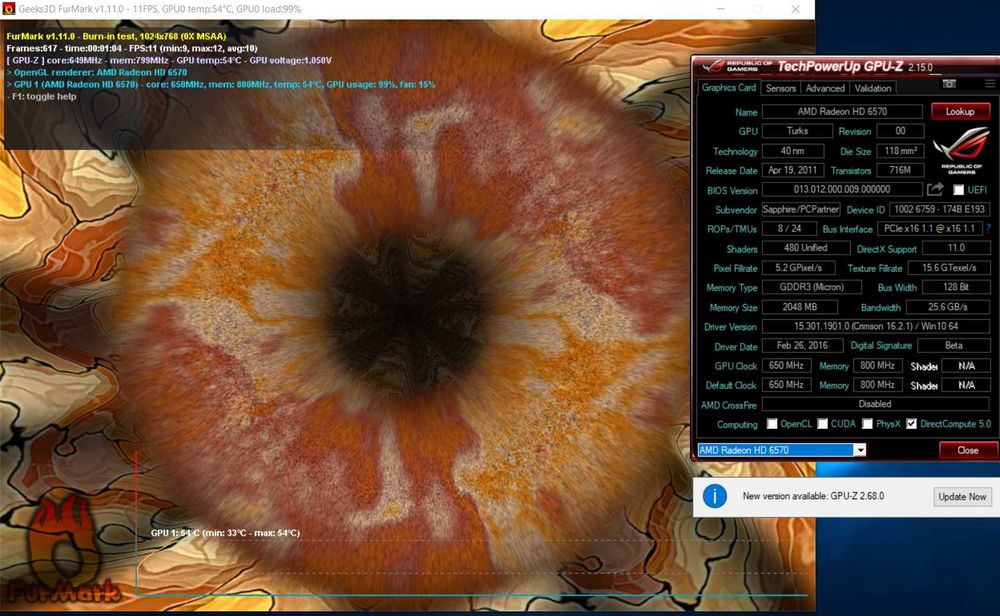Toggle the DirectCompute 5.0 checkbox
This screenshot has height=616, width=1000.
pos(911,423)
